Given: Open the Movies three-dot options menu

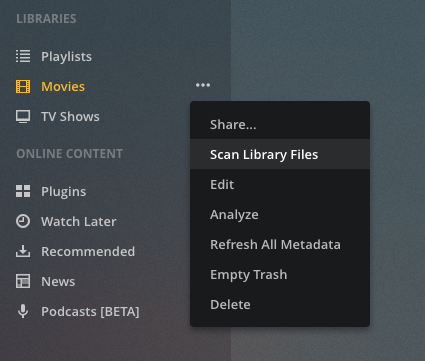Looking at the screenshot, I should 203,85.
